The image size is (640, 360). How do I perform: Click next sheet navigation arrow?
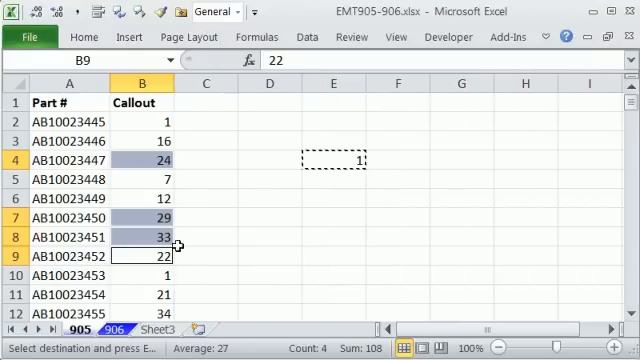pos(39,329)
